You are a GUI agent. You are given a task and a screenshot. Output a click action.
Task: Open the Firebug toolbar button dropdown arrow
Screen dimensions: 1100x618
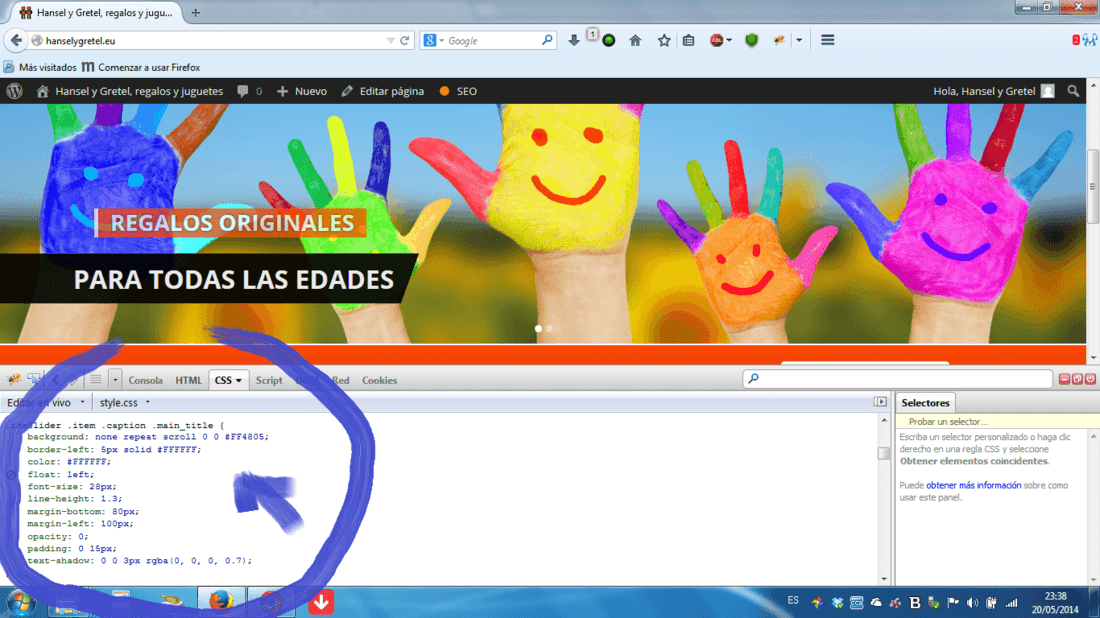coord(799,41)
